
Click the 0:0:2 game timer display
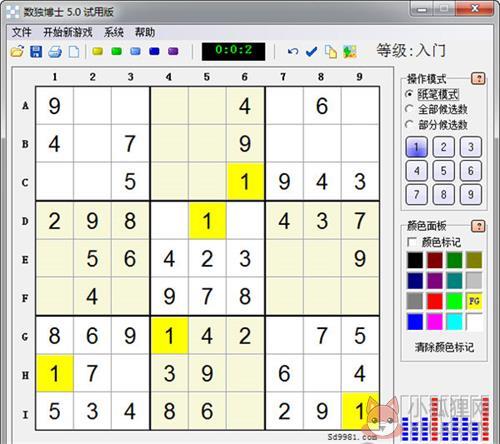233,51
